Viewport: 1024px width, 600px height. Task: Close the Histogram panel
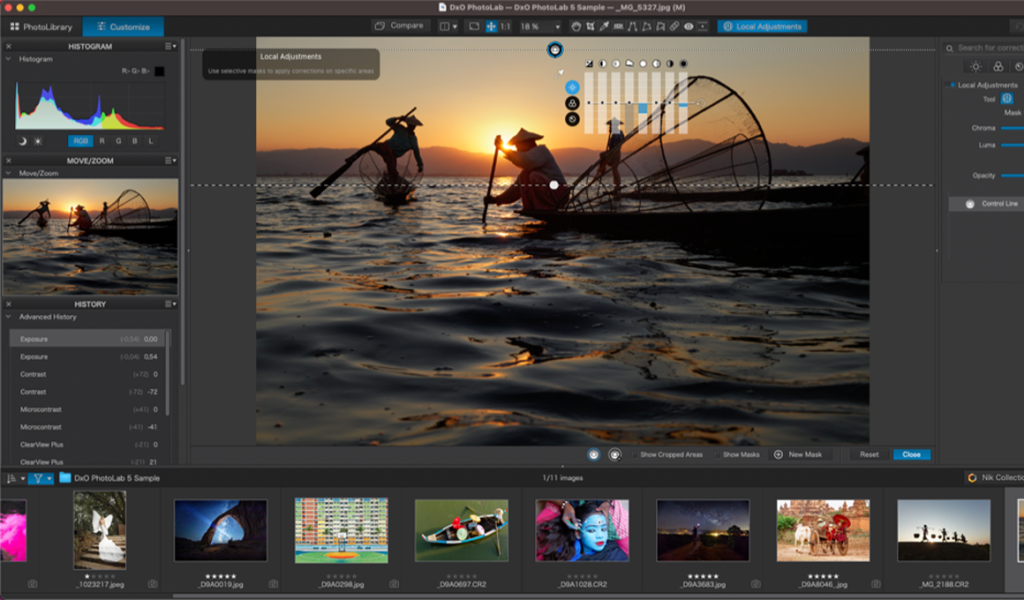coord(8,46)
